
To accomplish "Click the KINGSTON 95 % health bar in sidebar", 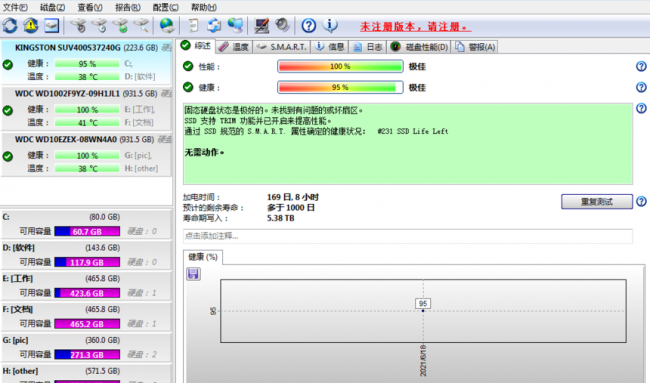I will (x=87, y=63).
